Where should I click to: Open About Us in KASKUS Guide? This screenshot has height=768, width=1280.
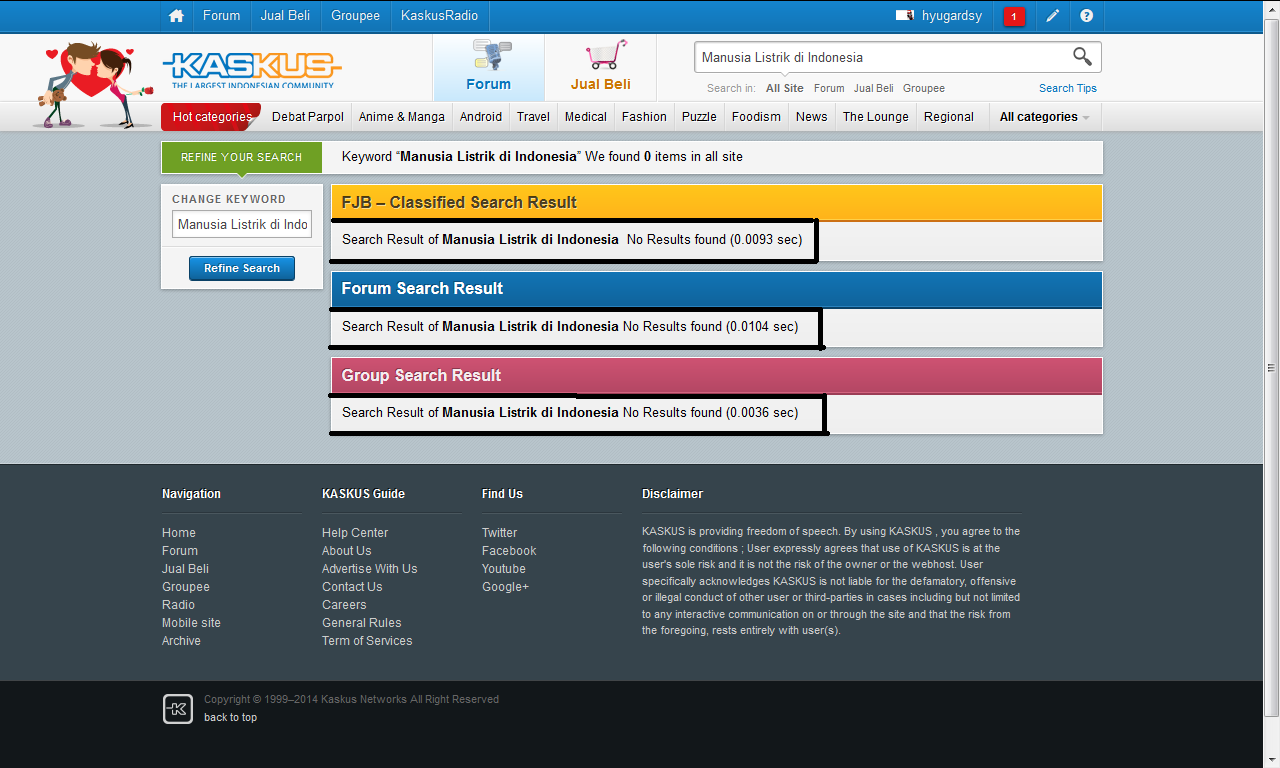[346, 551]
